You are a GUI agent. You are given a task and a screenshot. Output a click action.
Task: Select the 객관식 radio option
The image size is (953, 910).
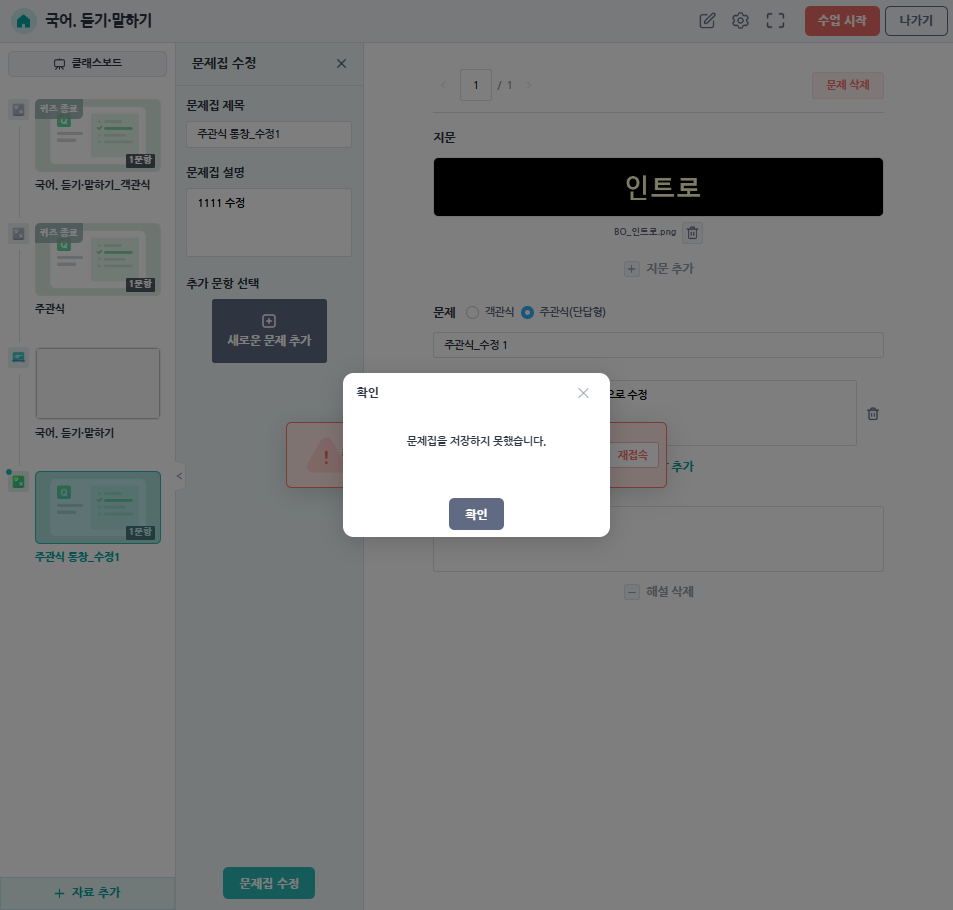473,312
